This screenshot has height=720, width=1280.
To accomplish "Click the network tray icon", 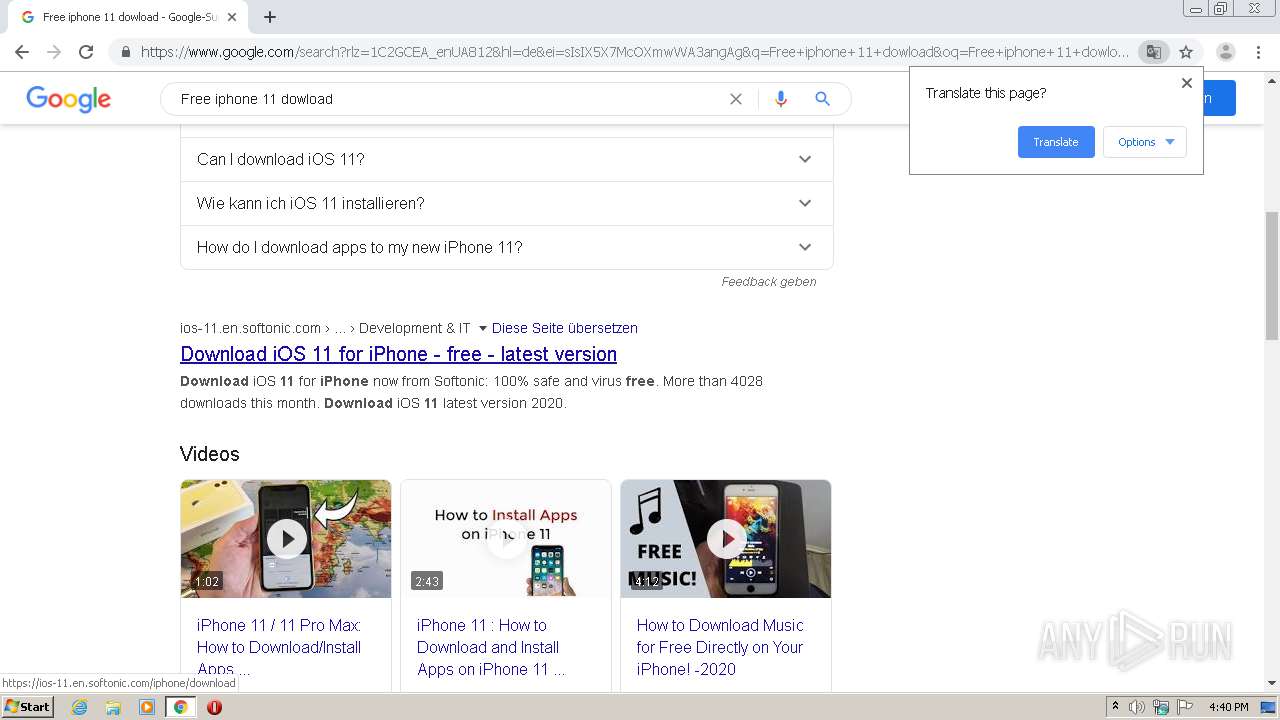I will [1161, 707].
